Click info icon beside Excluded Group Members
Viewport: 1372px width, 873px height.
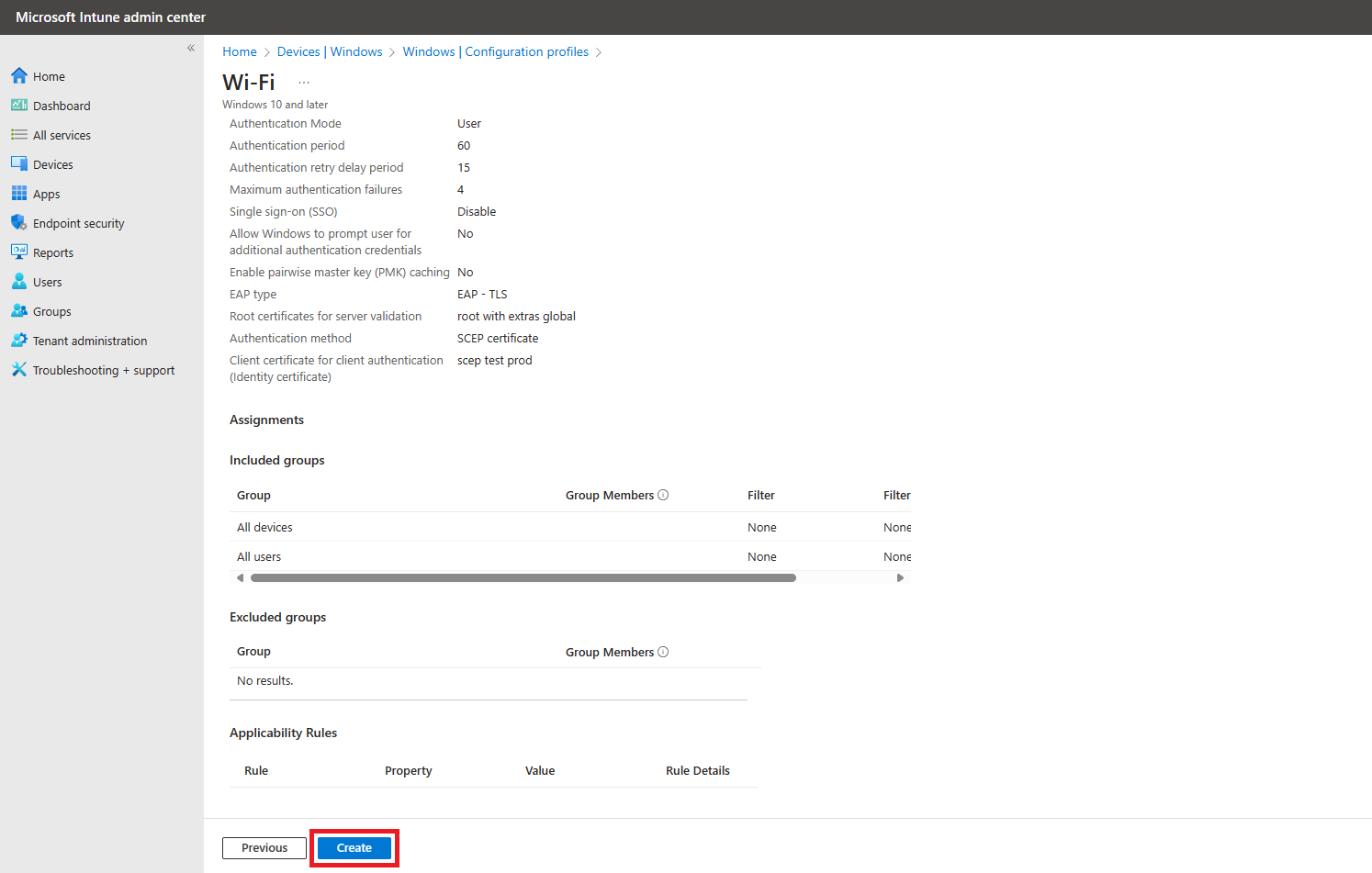(663, 652)
